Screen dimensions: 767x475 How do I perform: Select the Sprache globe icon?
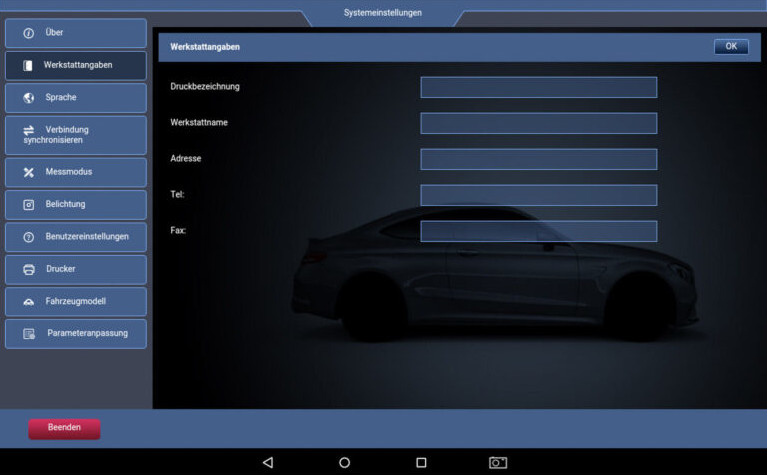[28, 98]
